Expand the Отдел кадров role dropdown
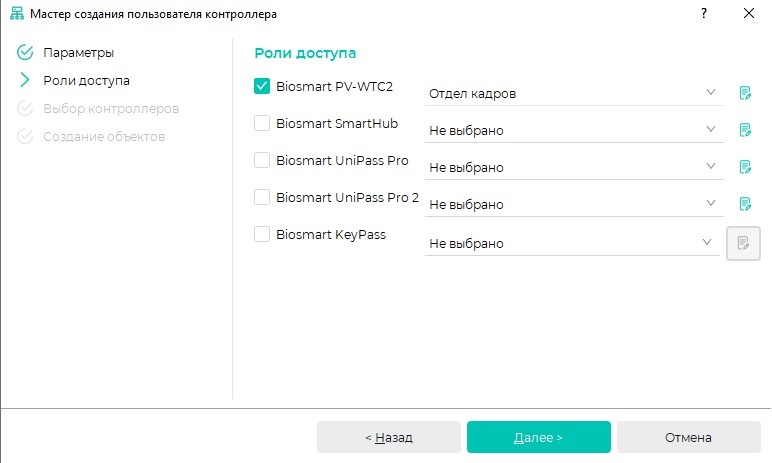 (x=574, y=93)
